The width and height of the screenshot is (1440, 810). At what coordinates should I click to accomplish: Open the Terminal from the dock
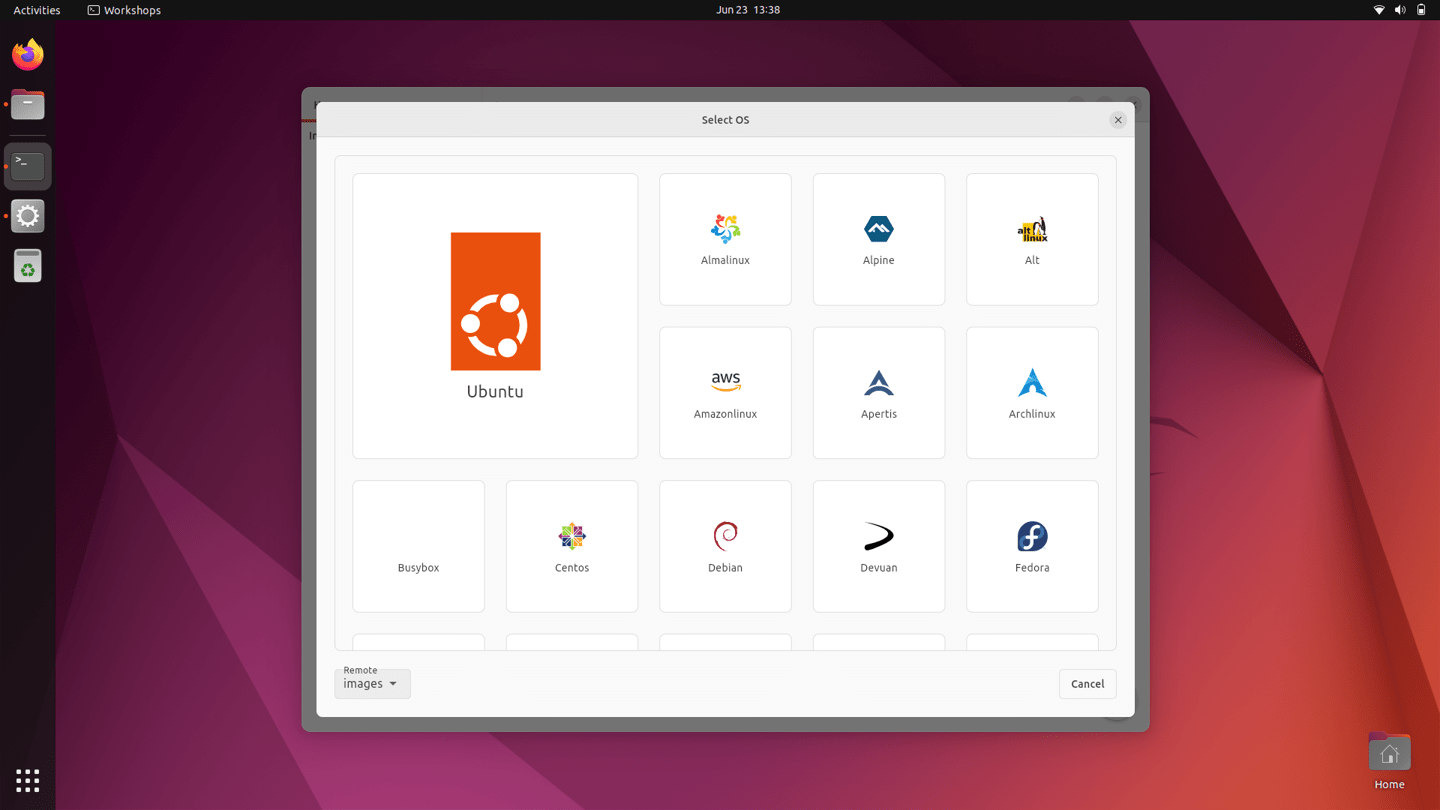point(27,165)
